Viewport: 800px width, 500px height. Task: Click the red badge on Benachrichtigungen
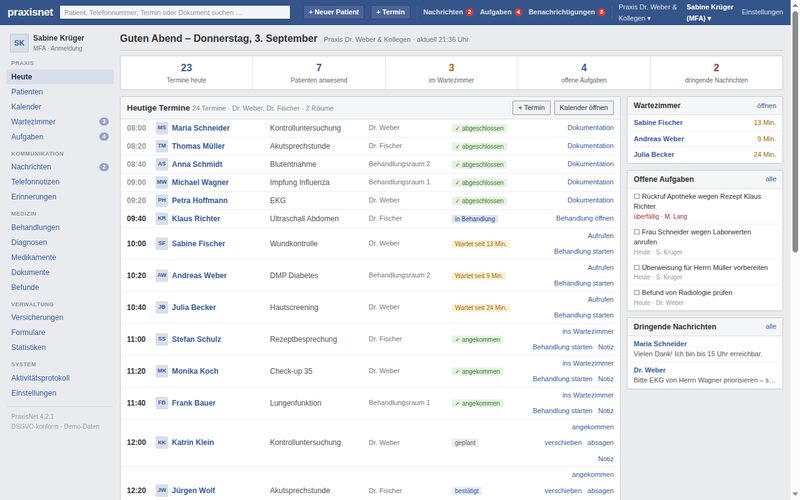tap(602, 12)
